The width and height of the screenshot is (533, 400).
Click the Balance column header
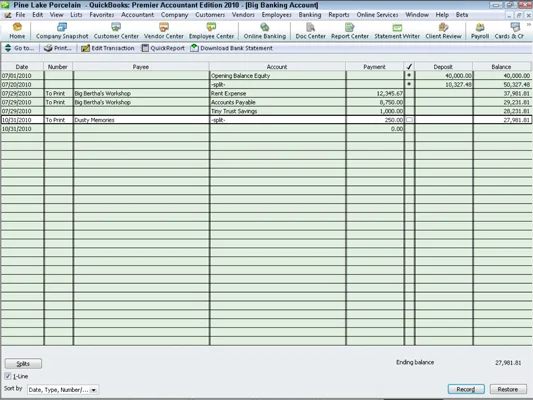point(501,67)
